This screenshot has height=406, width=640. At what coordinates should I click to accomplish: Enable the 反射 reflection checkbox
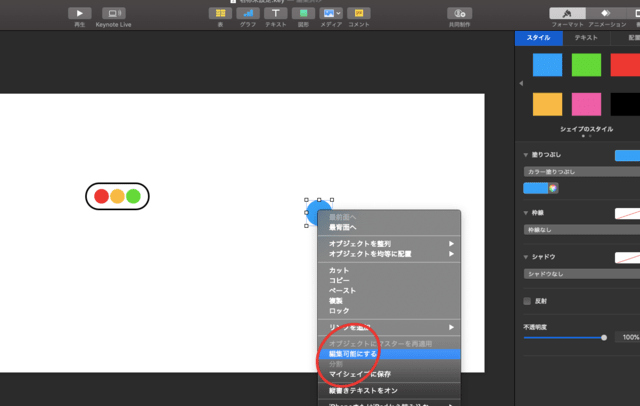click(528, 301)
